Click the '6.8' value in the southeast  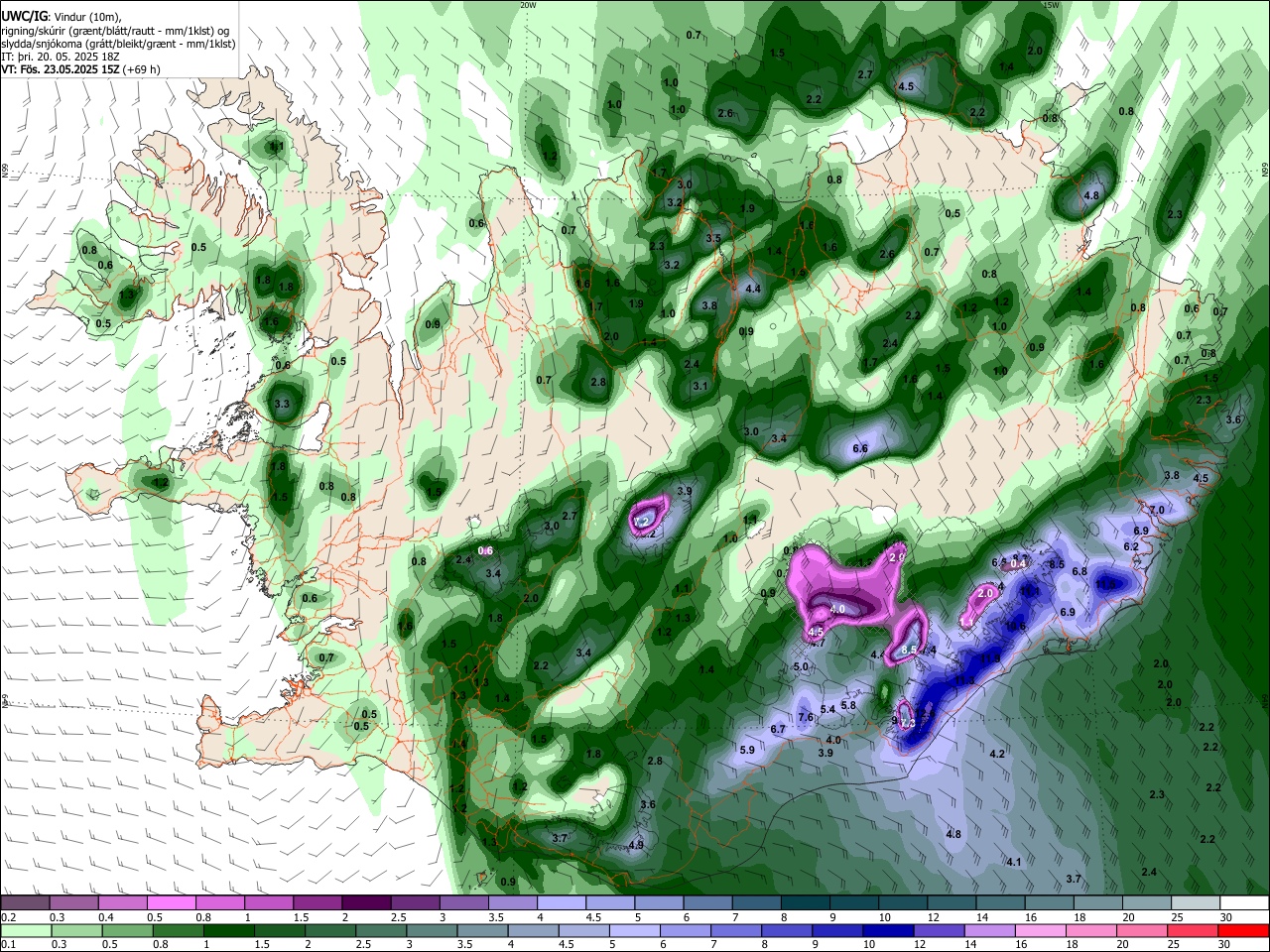click(x=1079, y=571)
